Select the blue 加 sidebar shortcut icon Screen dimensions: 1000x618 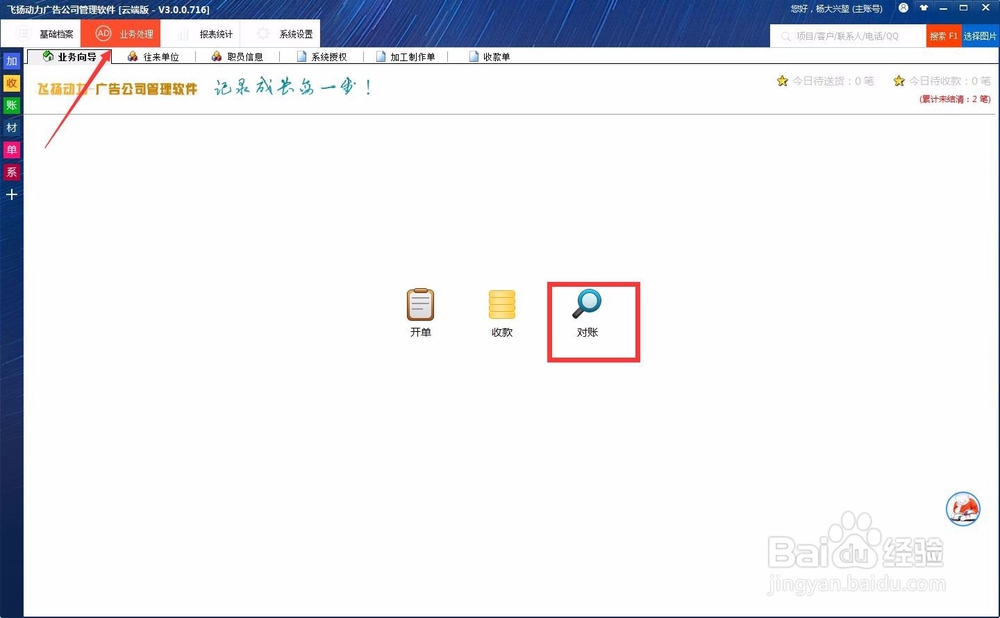(x=11, y=61)
